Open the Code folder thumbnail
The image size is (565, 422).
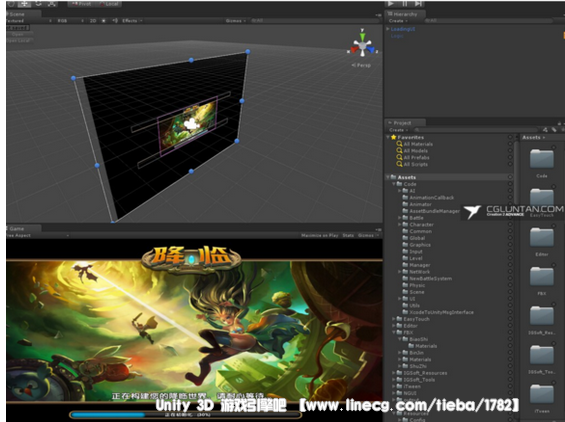point(542,159)
